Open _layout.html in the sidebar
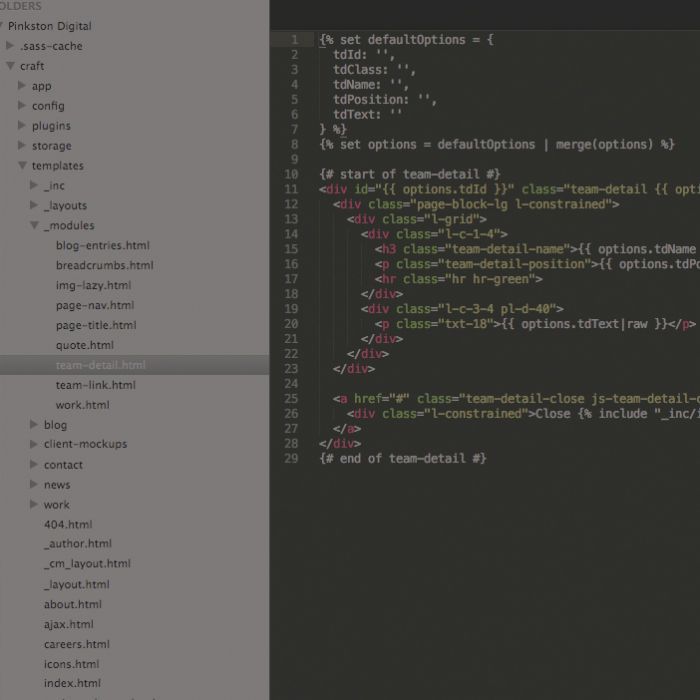 click(x=76, y=584)
